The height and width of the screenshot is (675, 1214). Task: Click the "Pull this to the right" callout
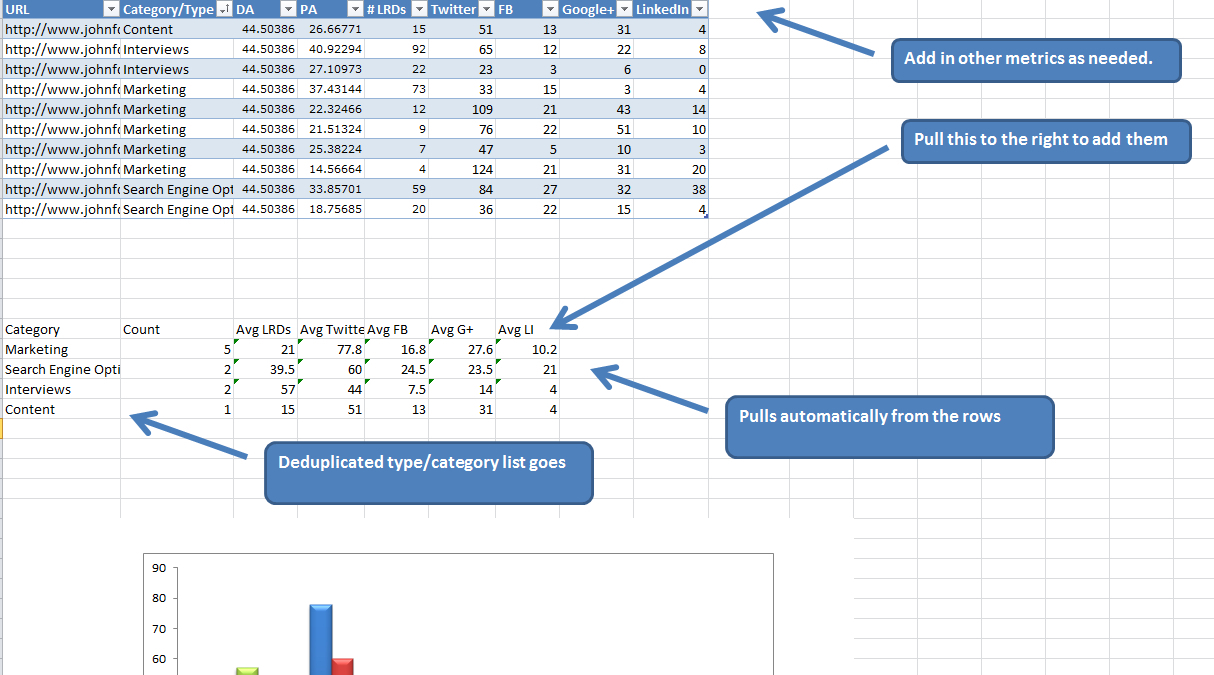point(1045,140)
